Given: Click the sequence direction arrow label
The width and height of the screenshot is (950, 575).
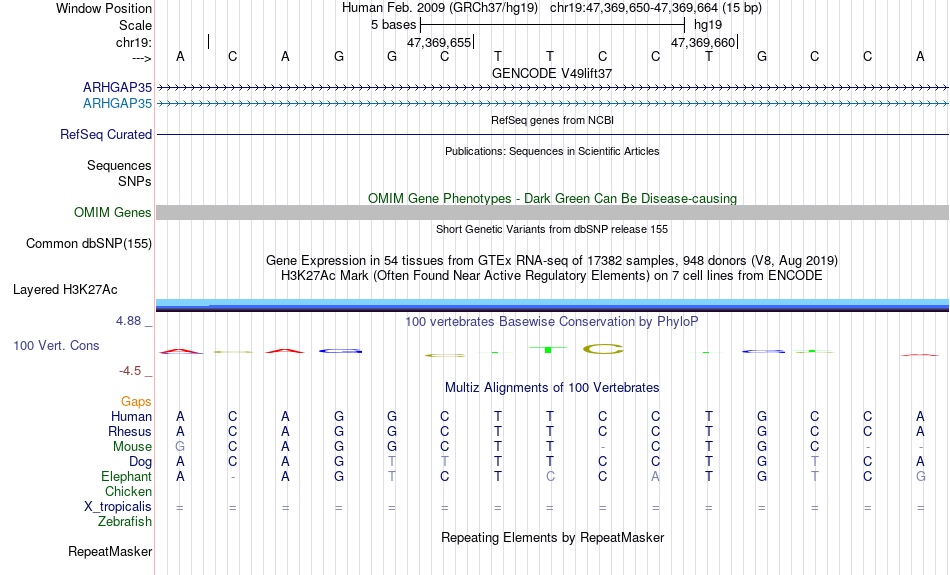Looking at the screenshot, I should (x=142, y=58).
